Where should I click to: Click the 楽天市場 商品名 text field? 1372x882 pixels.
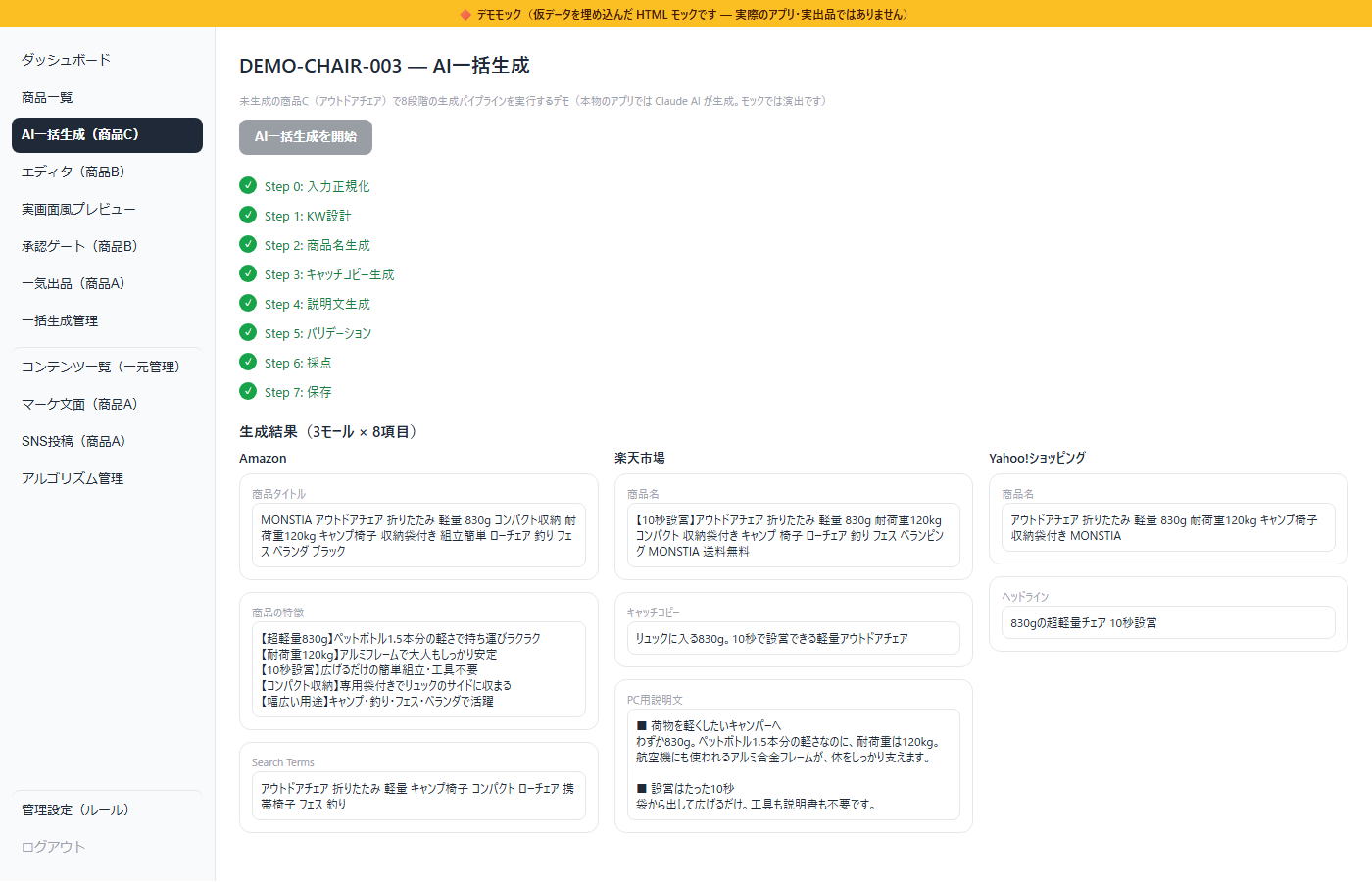click(x=794, y=535)
